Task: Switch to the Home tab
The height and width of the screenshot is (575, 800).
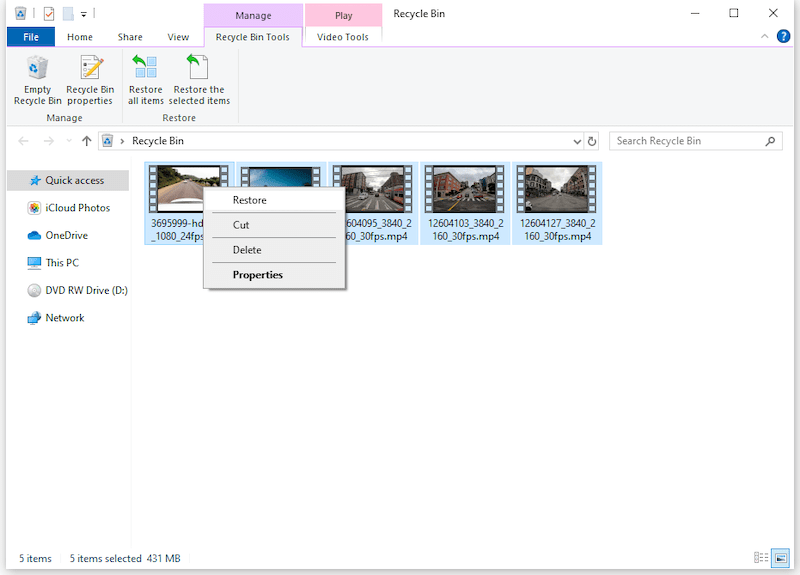Action: pos(80,37)
